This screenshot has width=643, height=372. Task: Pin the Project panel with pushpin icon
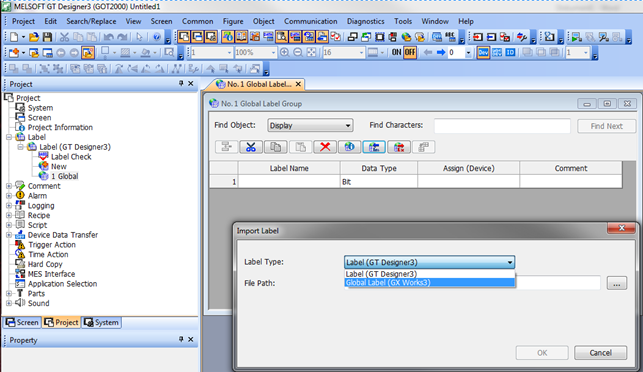tap(181, 83)
